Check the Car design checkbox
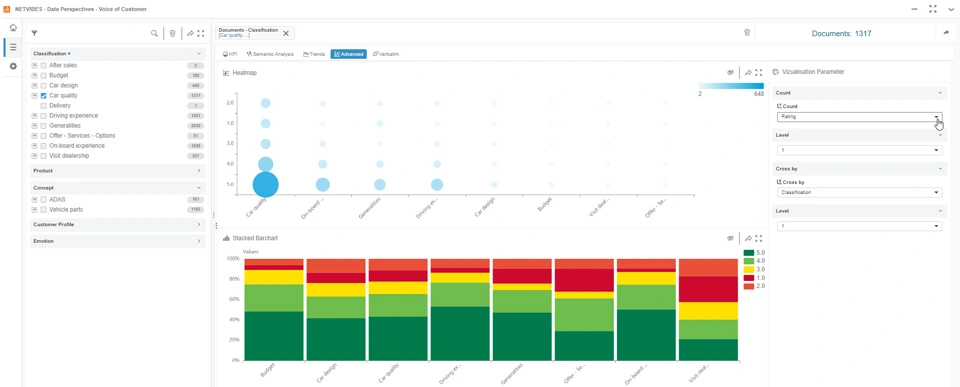This screenshot has height=387, width=960. [43, 86]
